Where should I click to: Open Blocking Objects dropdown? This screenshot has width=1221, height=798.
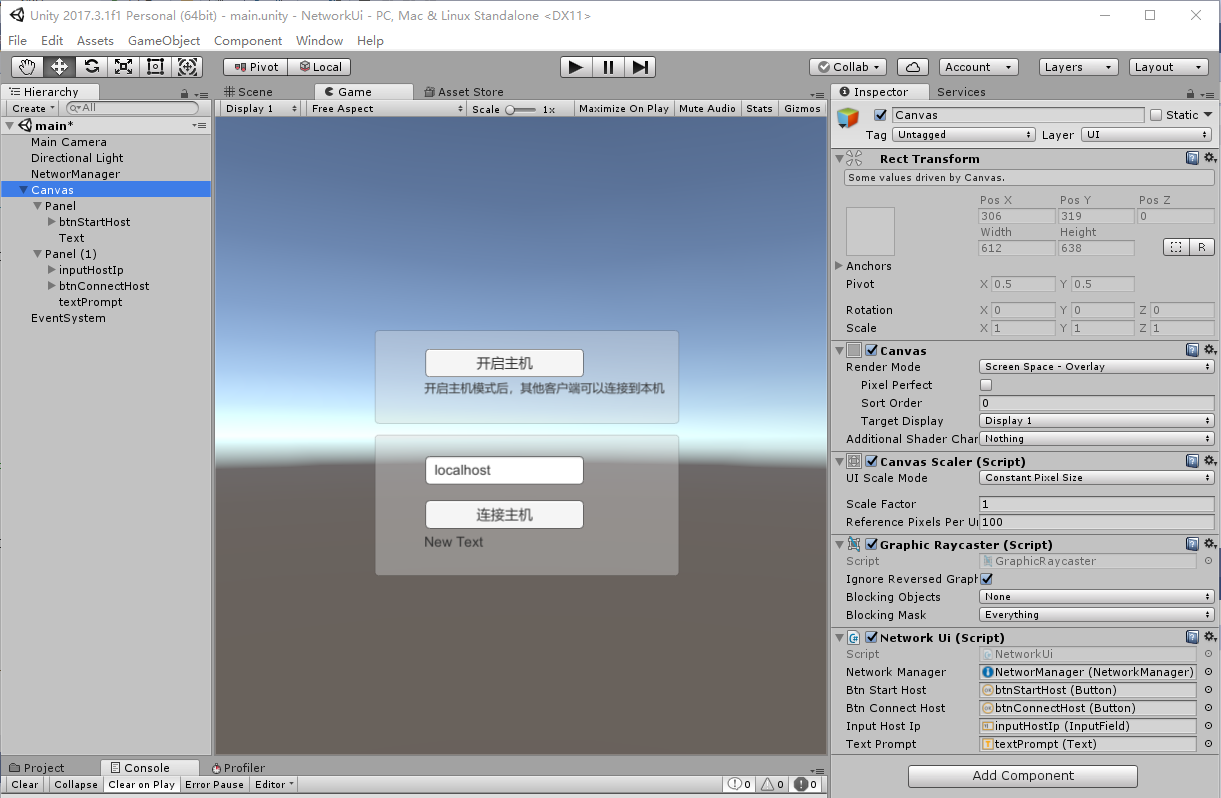pyautogui.click(x=1096, y=597)
